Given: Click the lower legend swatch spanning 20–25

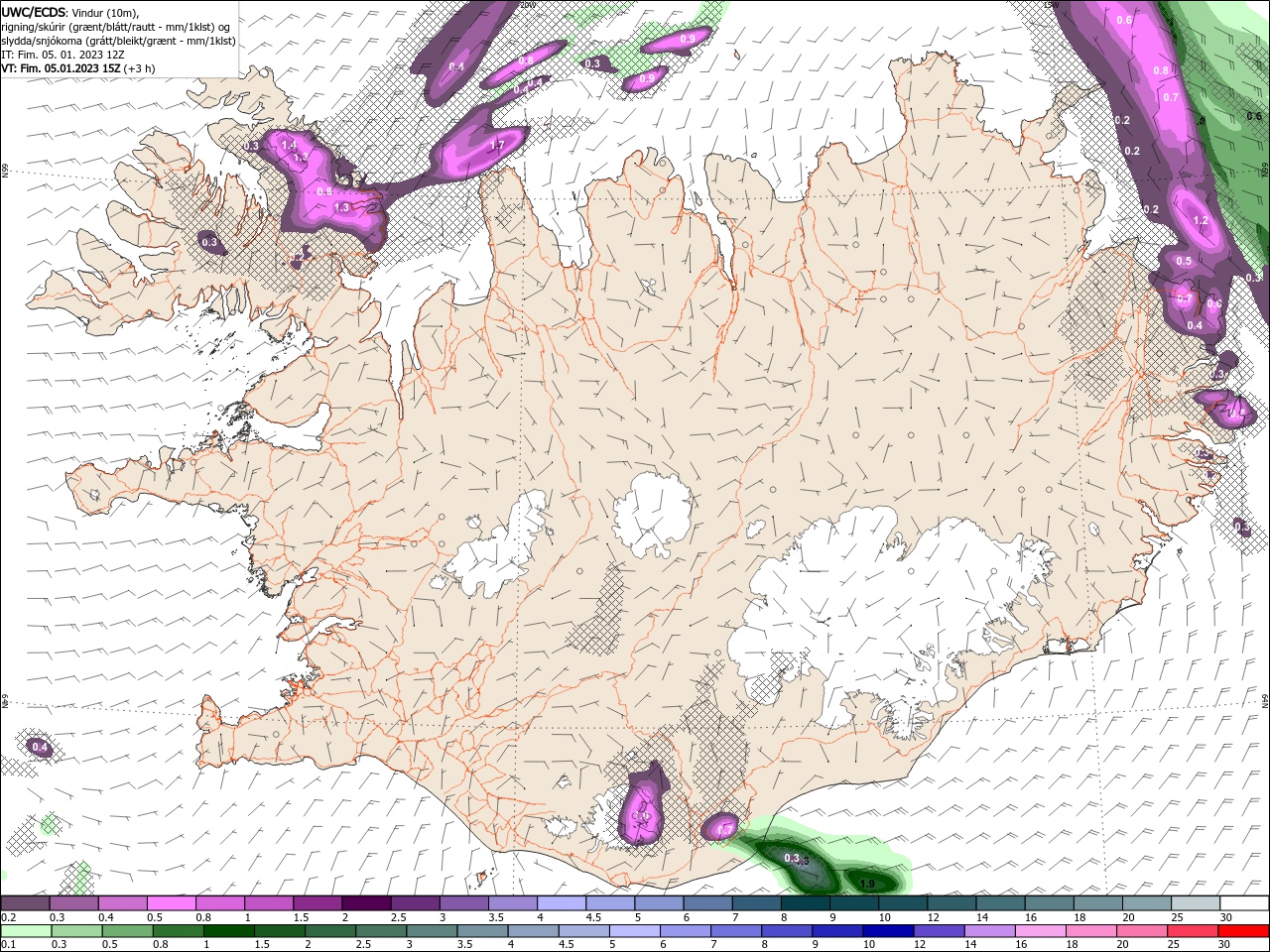Looking at the screenshot, I should coord(1143,931).
